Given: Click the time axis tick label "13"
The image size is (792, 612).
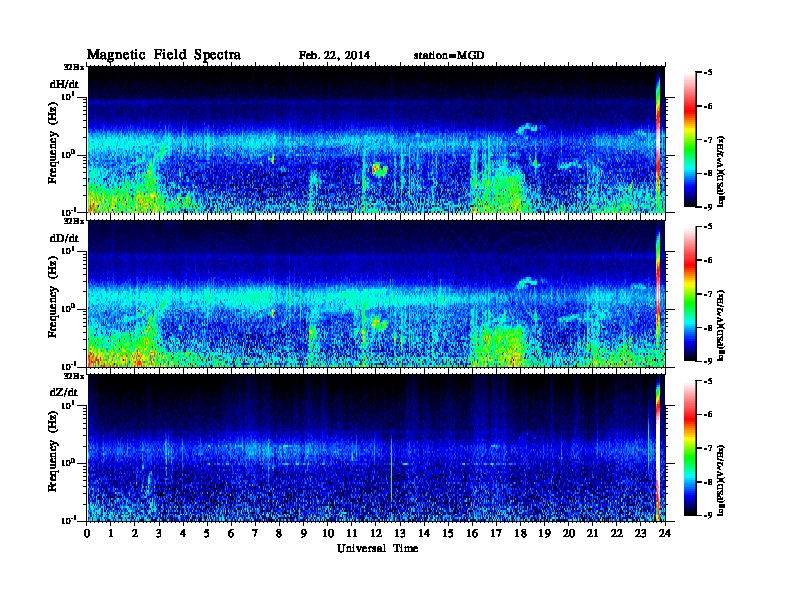Looking at the screenshot, I should tap(400, 533).
